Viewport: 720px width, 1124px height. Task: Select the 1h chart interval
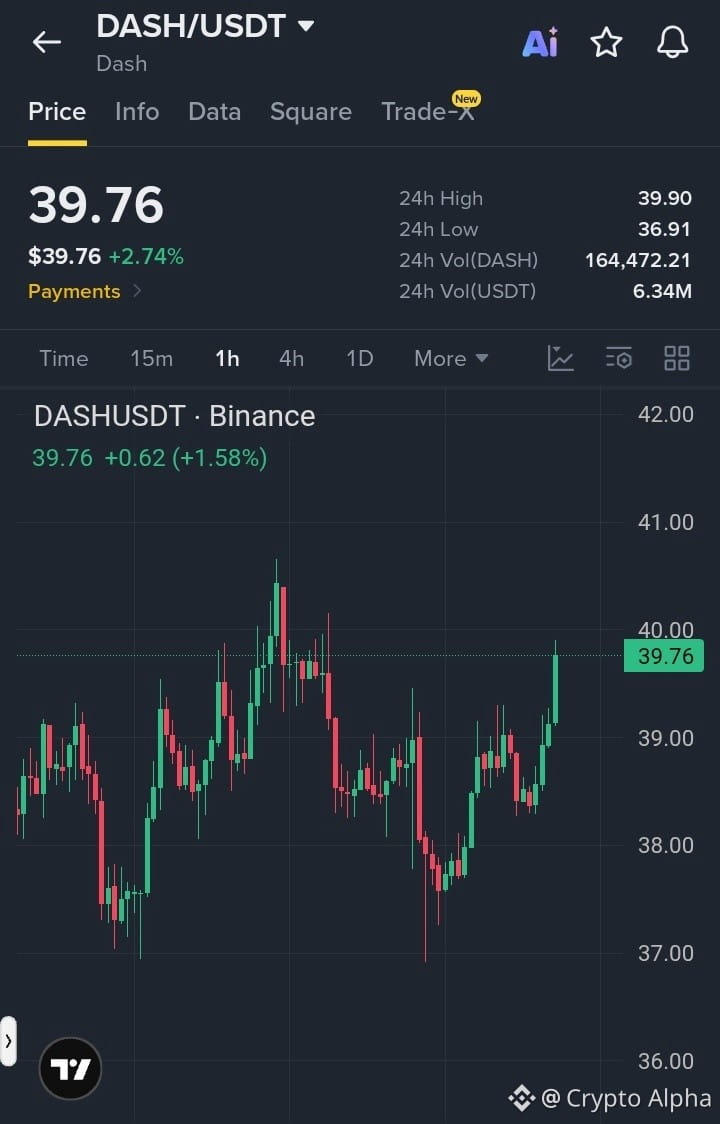tap(227, 358)
